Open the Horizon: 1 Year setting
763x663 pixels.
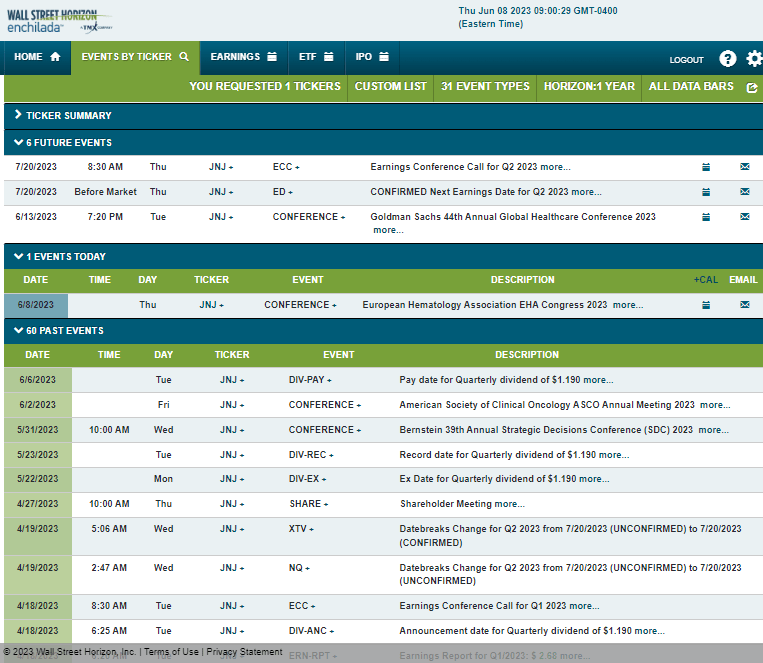point(589,86)
